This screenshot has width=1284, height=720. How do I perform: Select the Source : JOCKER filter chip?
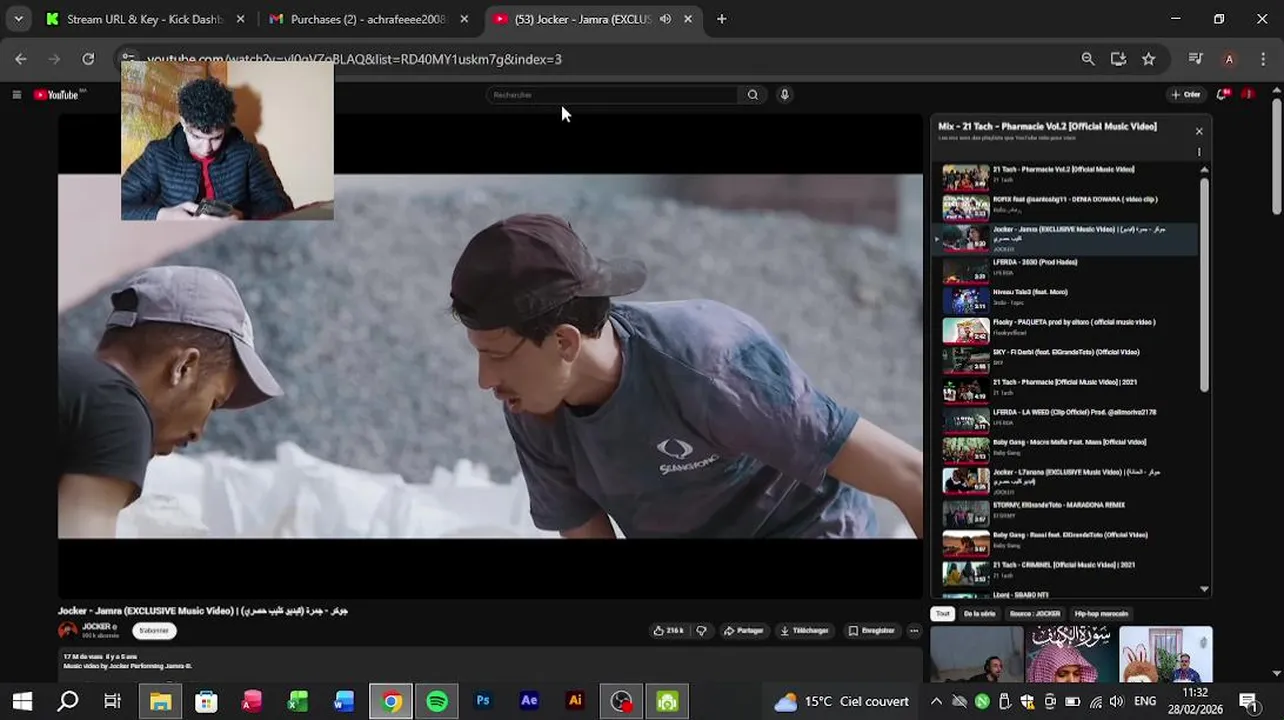pyautogui.click(x=1035, y=614)
